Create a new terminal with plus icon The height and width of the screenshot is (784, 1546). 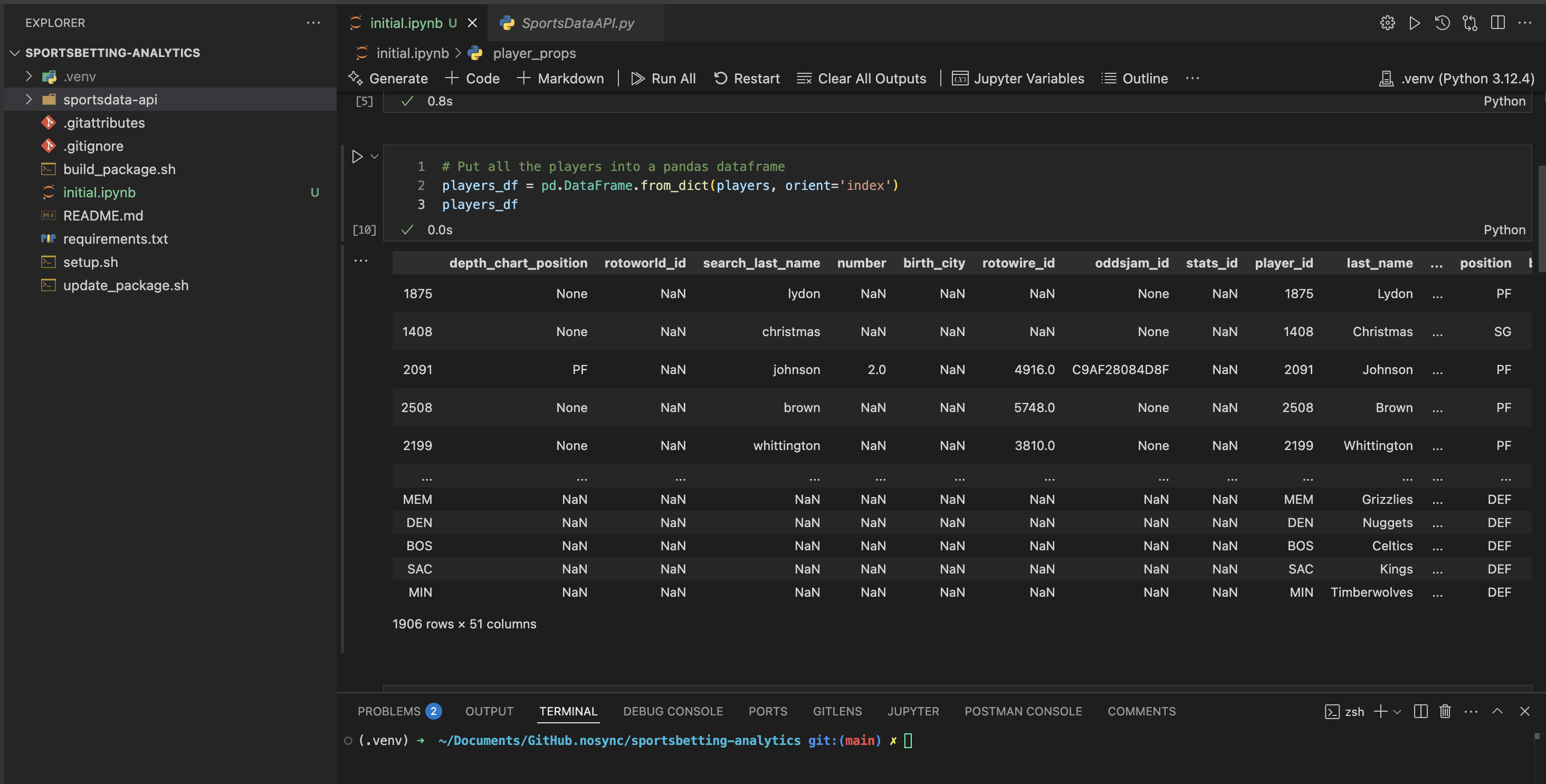(1380, 711)
